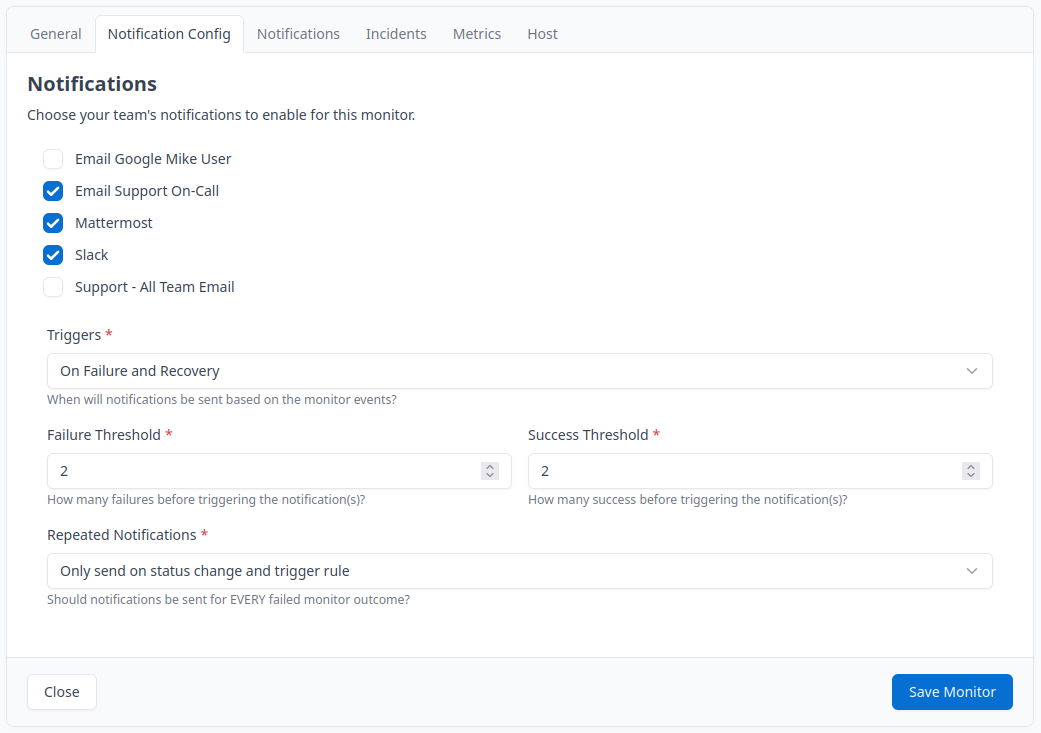The image size is (1041, 733).
Task: Go to the Incidents tab
Action: (x=396, y=34)
